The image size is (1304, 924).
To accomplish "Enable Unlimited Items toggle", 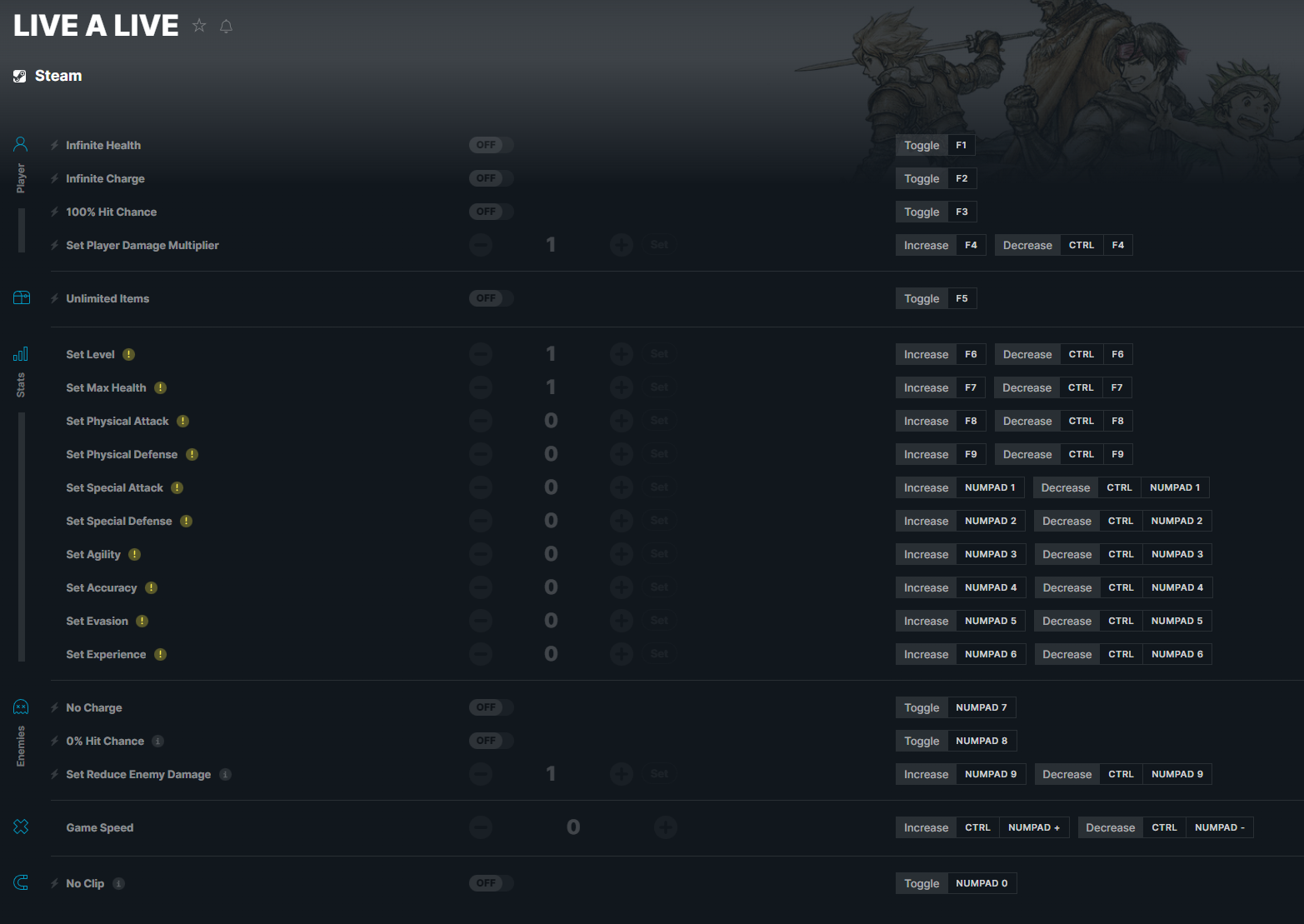I will tap(491, 298).
